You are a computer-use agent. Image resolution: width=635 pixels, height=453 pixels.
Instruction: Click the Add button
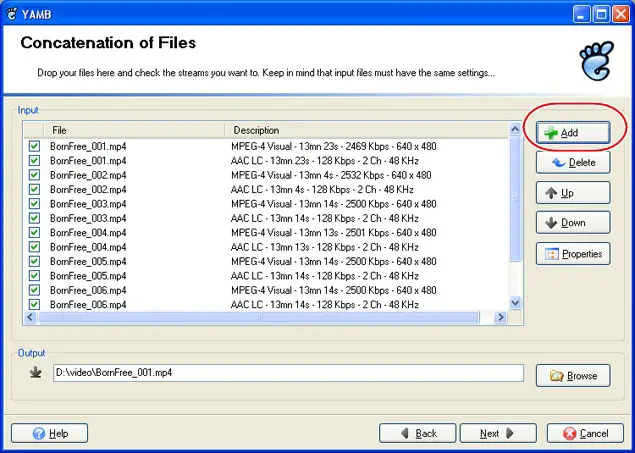(573, 132)
